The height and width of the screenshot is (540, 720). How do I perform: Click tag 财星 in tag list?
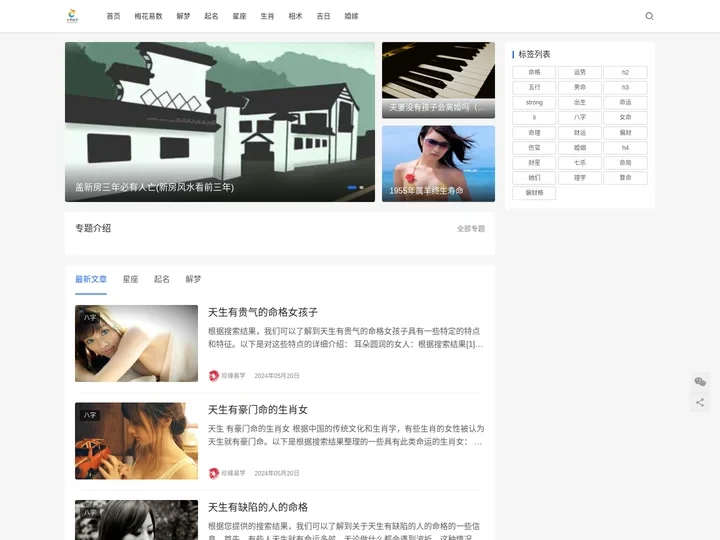pyautogui.click(x=534, y=163)
